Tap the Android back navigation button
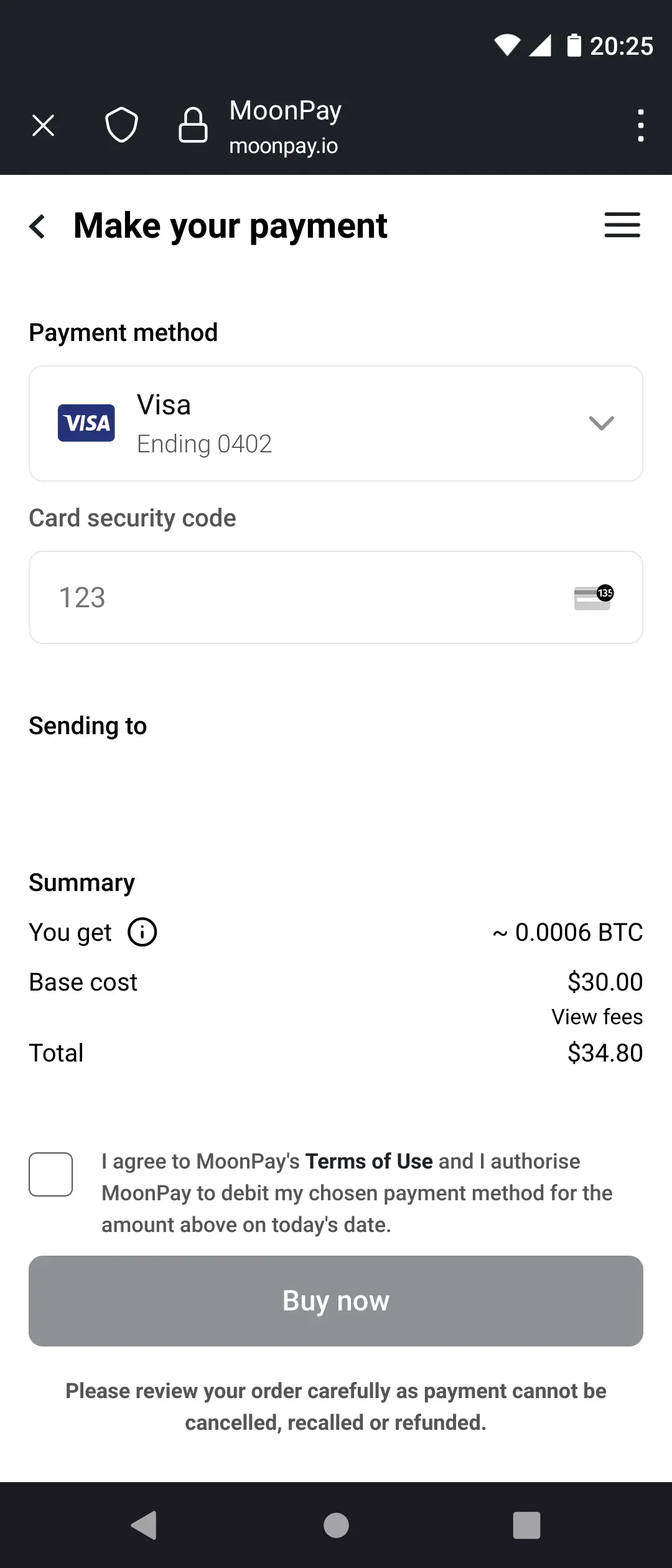This screenshot has width=672, height=1568. pos(144,1525)
